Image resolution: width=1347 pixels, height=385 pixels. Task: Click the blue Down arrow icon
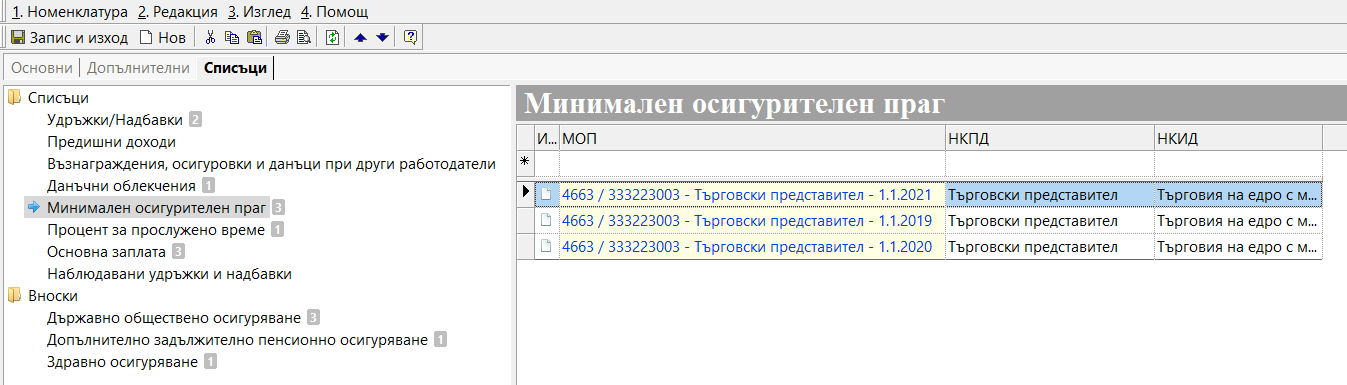[382, 38]
